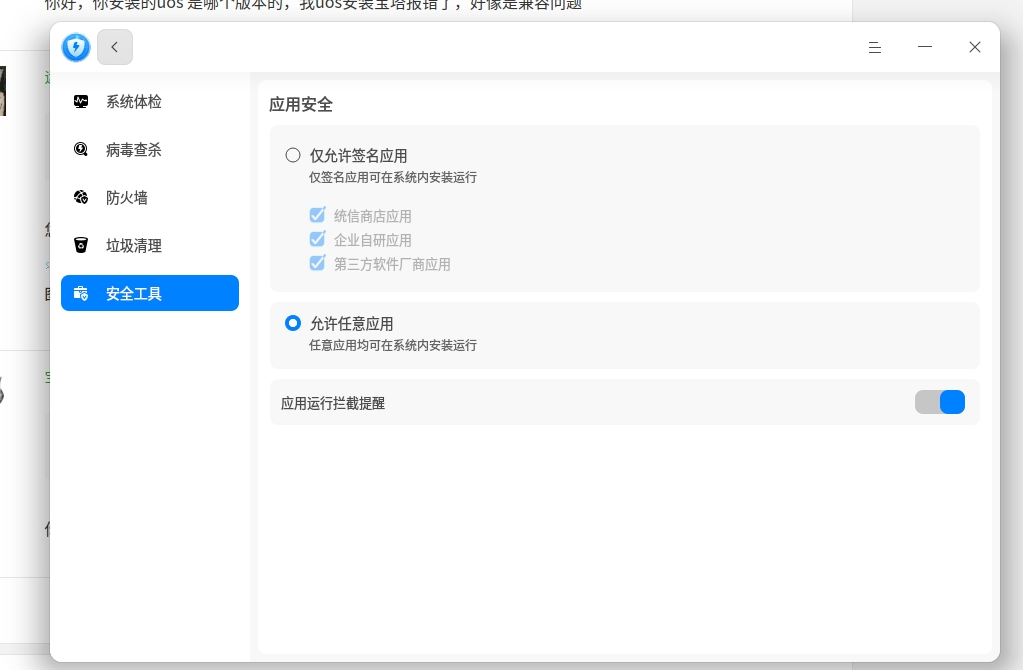
Task: Click the security center shield logo
Action: click(x=75, y=47)
